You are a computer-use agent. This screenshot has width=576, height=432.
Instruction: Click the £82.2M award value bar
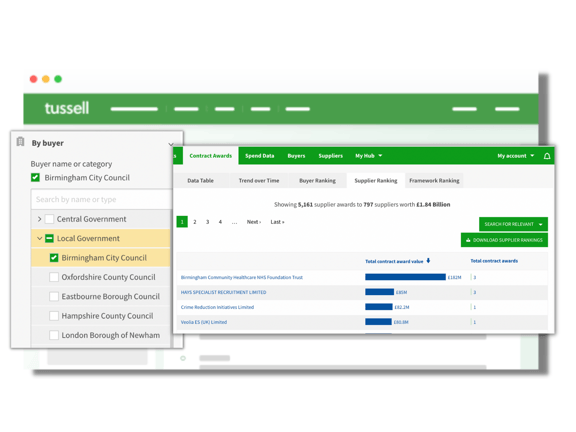(379, 307)
